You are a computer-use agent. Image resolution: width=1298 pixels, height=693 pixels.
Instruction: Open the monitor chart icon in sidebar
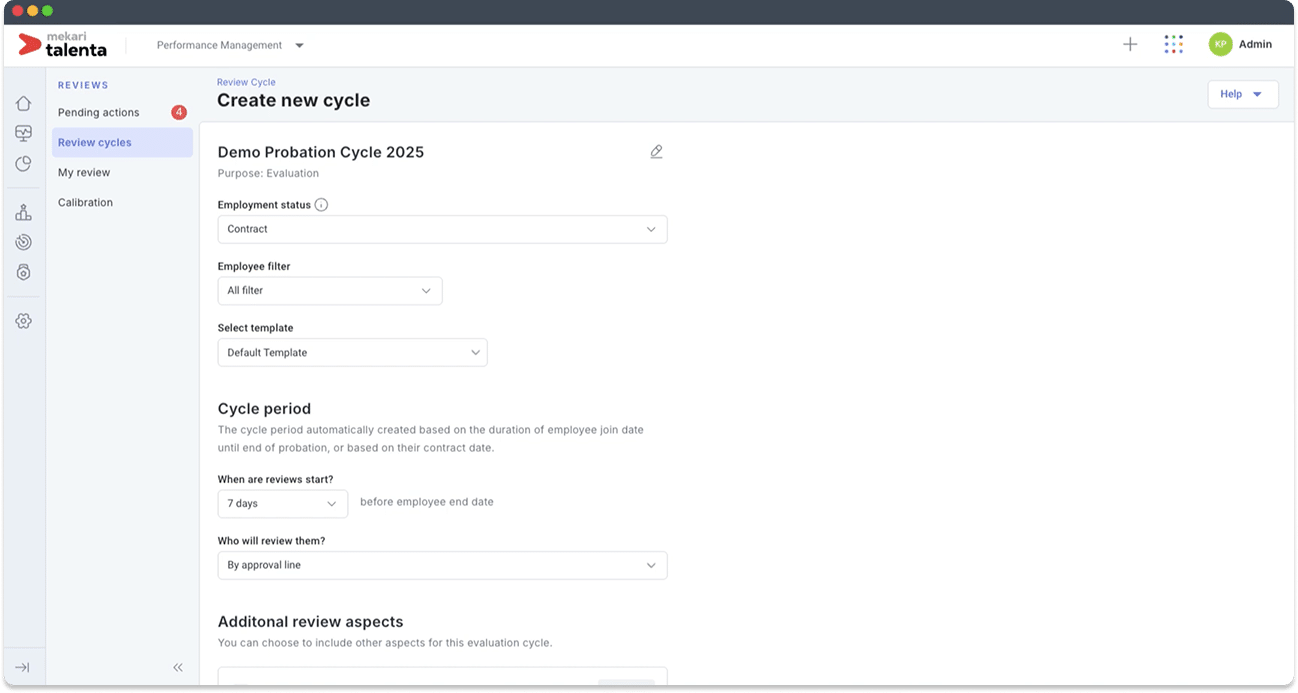[23, 133]
